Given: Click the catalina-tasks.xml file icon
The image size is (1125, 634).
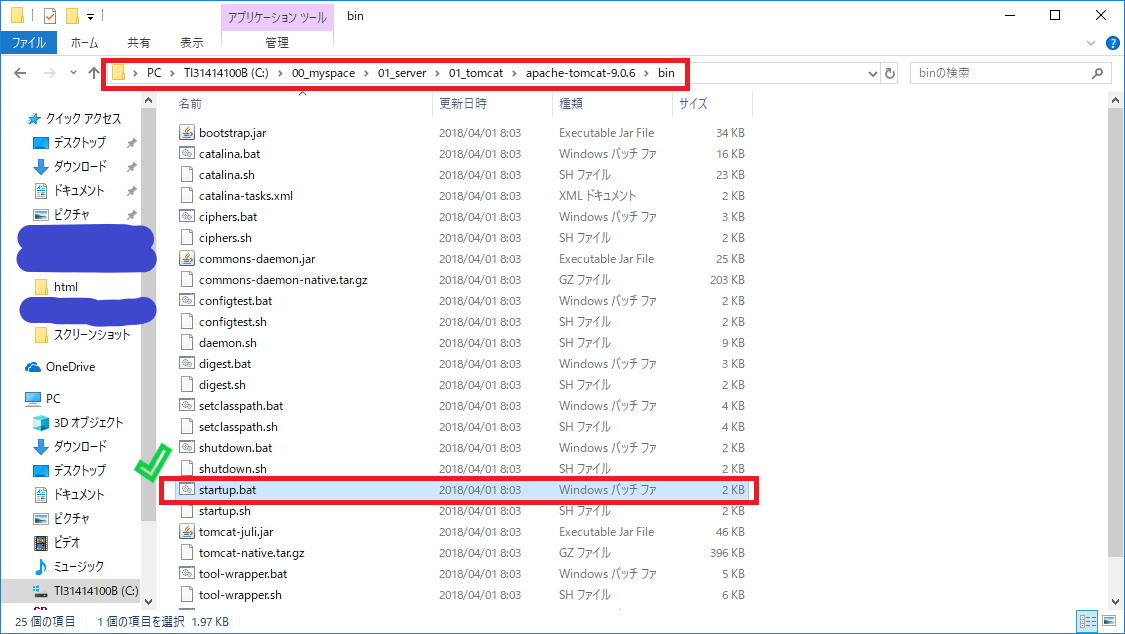Looking at the screenshot, I should click(187, 196).
